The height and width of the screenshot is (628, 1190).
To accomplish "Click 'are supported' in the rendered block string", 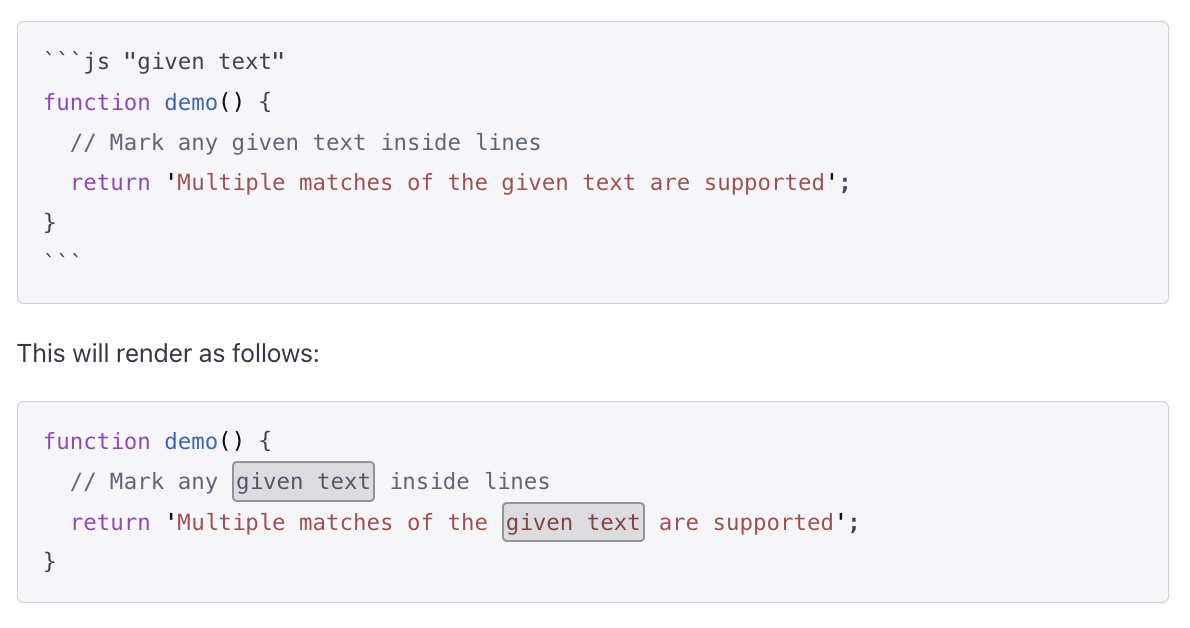I will pyautogui.click(x=746, y=522).
